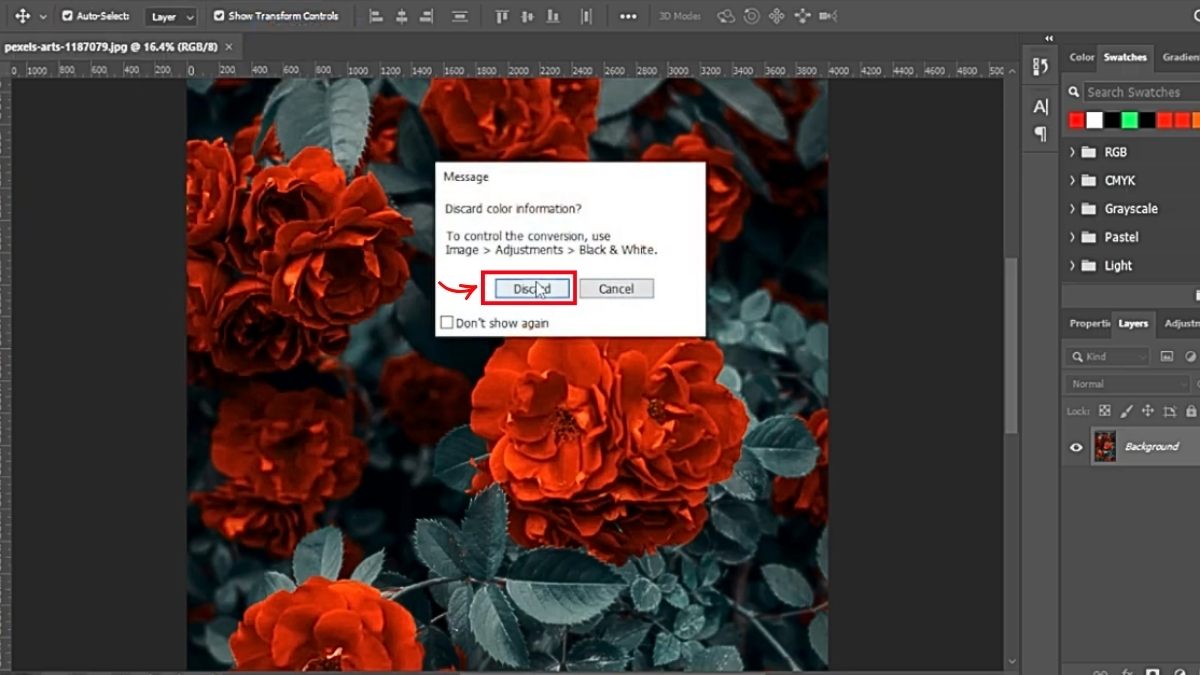Click the Cancel button in Message dialog
The image size is (1200, 675).
616,288
